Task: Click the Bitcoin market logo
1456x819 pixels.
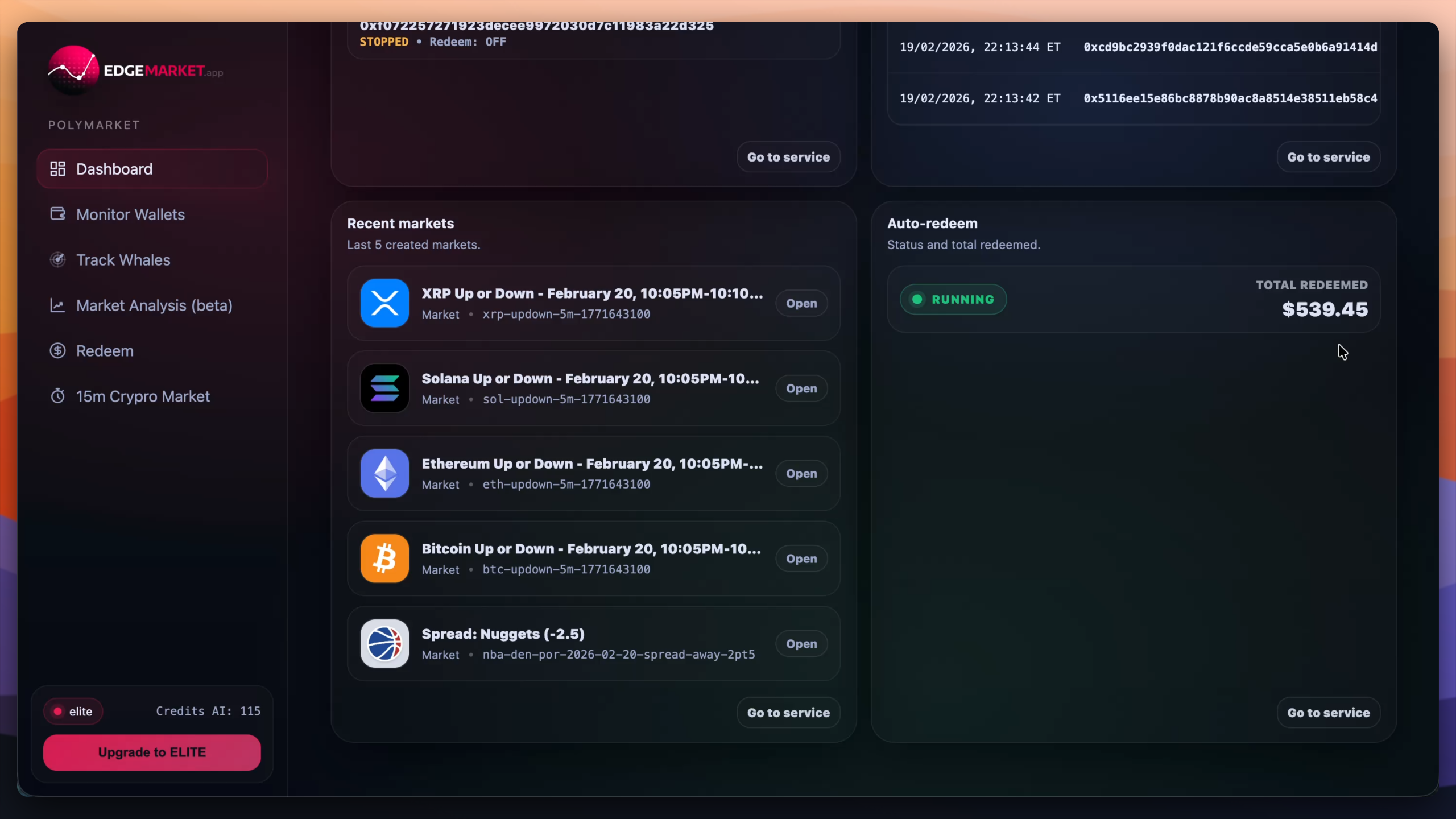Action: pos(384,558)
